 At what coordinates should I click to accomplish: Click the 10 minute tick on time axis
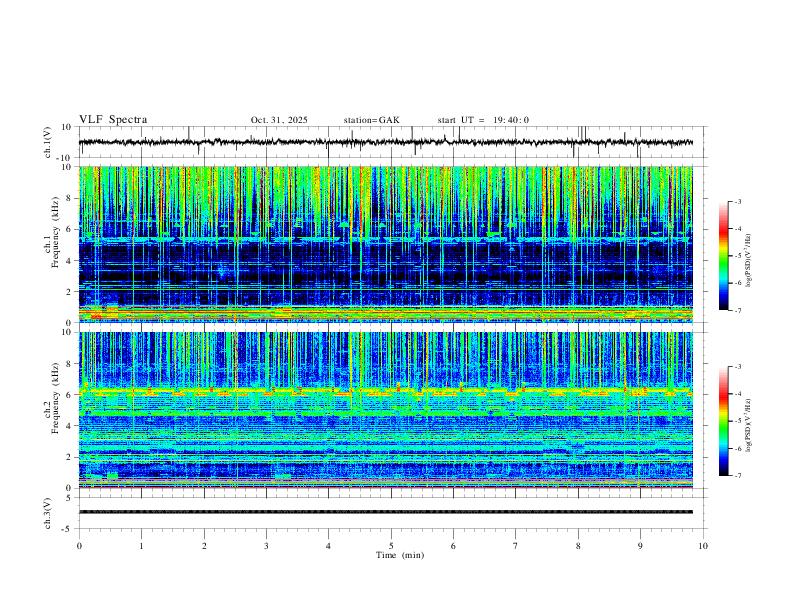click(703, 546)
